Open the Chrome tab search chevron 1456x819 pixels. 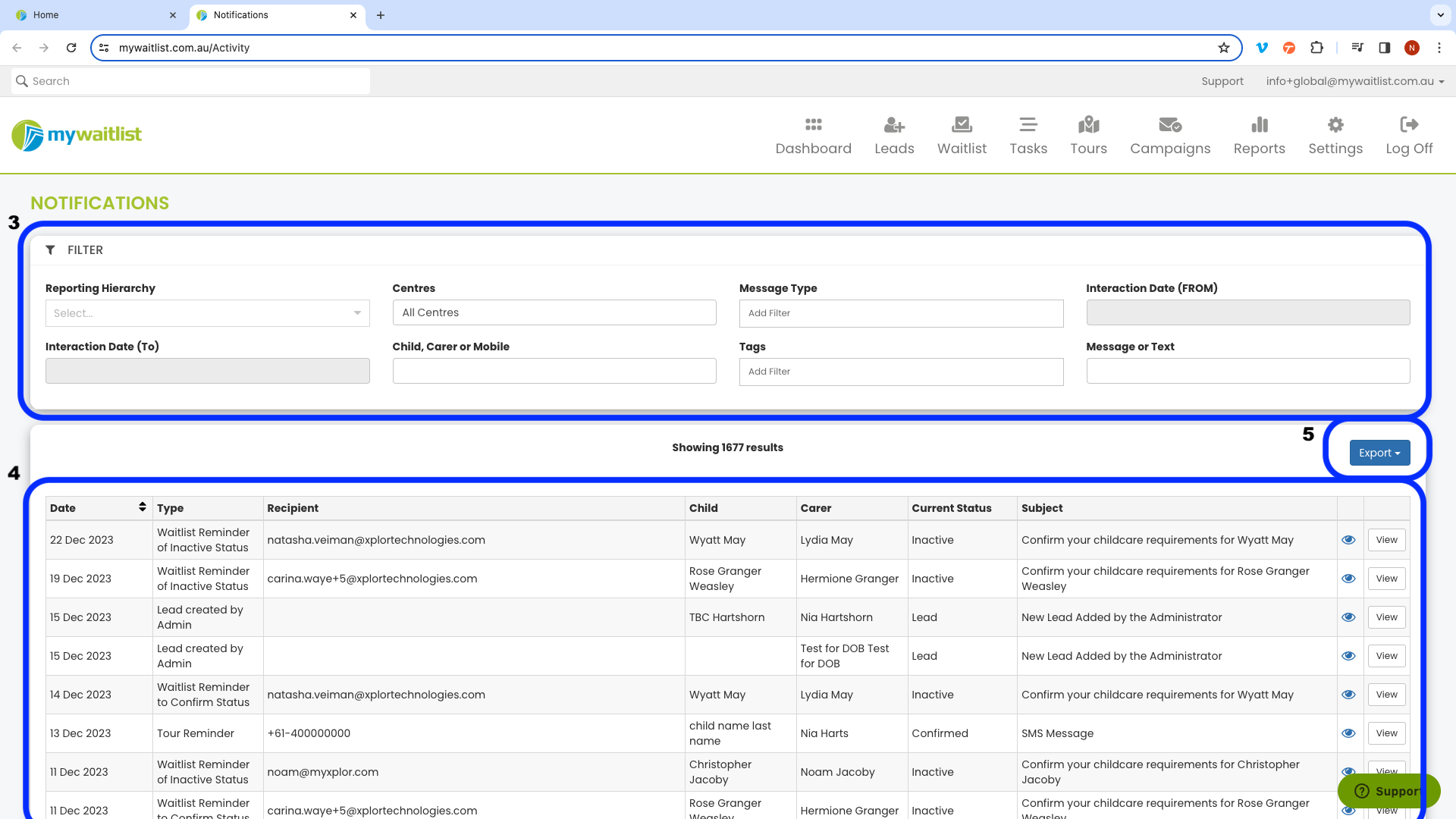pos(1440,14)
